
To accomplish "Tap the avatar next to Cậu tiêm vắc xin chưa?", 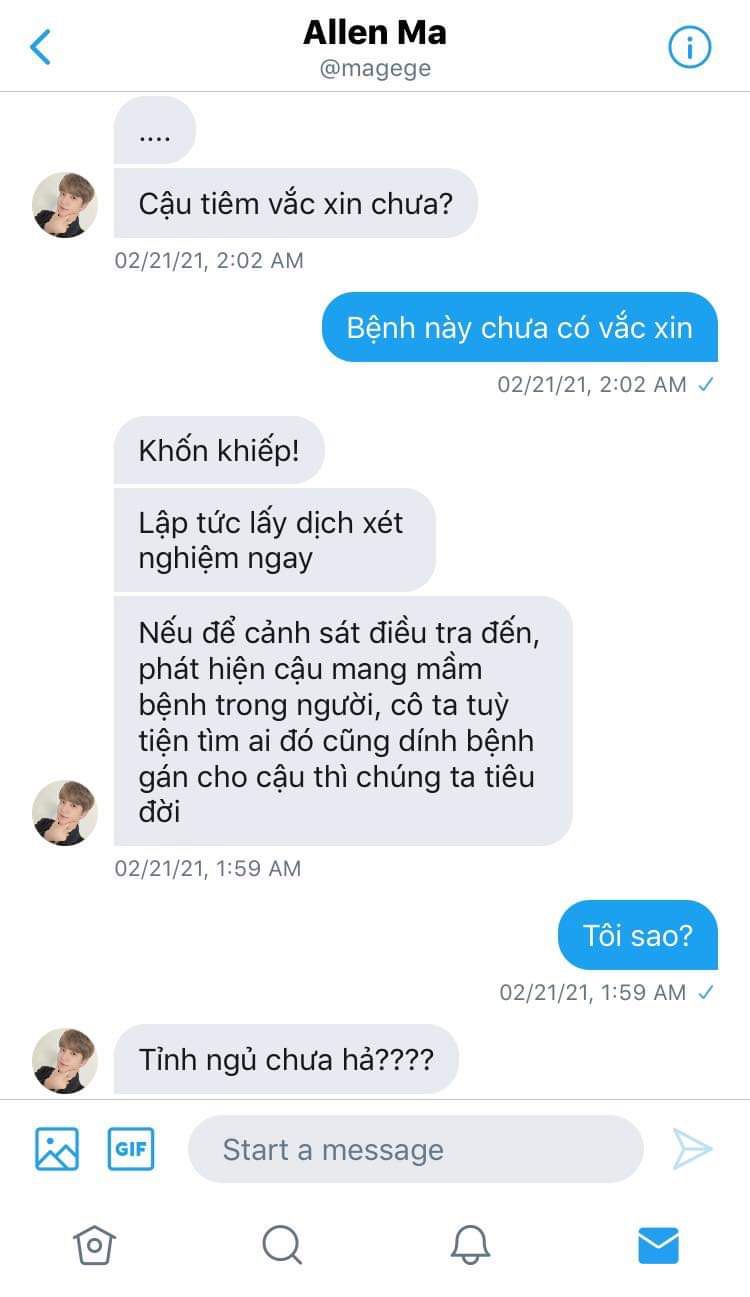I will pos(65,205).
